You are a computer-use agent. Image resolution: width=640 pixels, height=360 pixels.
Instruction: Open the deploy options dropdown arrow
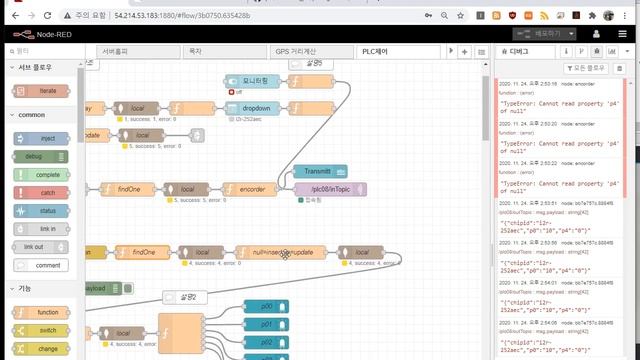(571, 34)
